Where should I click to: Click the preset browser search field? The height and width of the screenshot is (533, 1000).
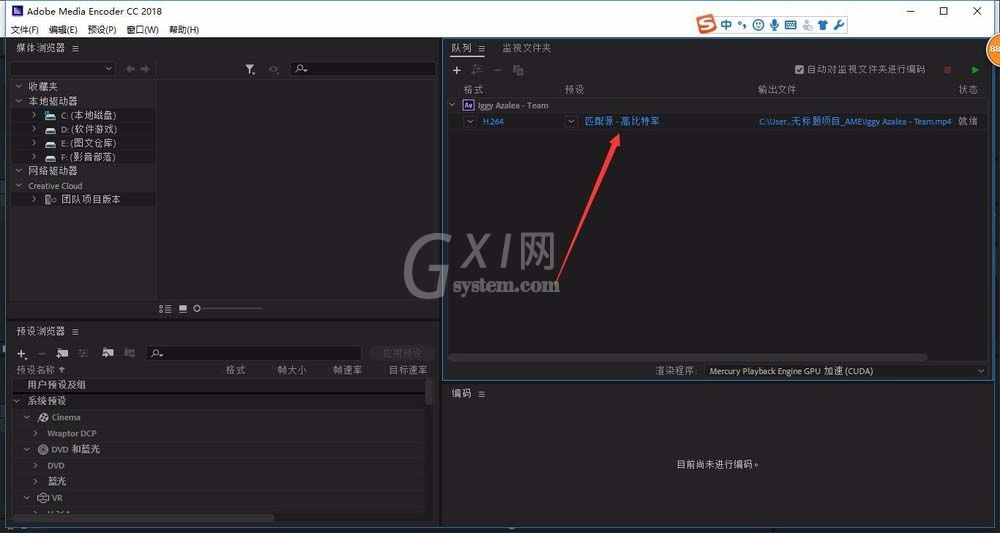[x=254, y=353]
